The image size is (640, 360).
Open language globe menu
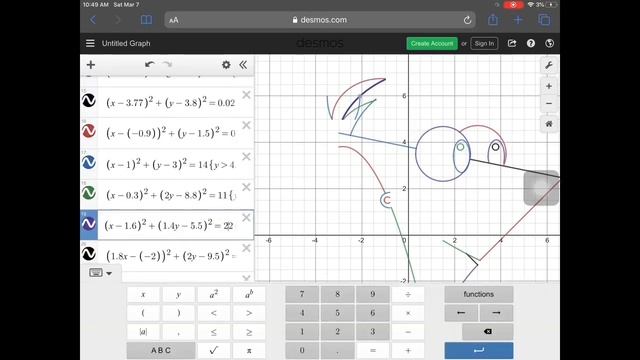click(549, 43)
